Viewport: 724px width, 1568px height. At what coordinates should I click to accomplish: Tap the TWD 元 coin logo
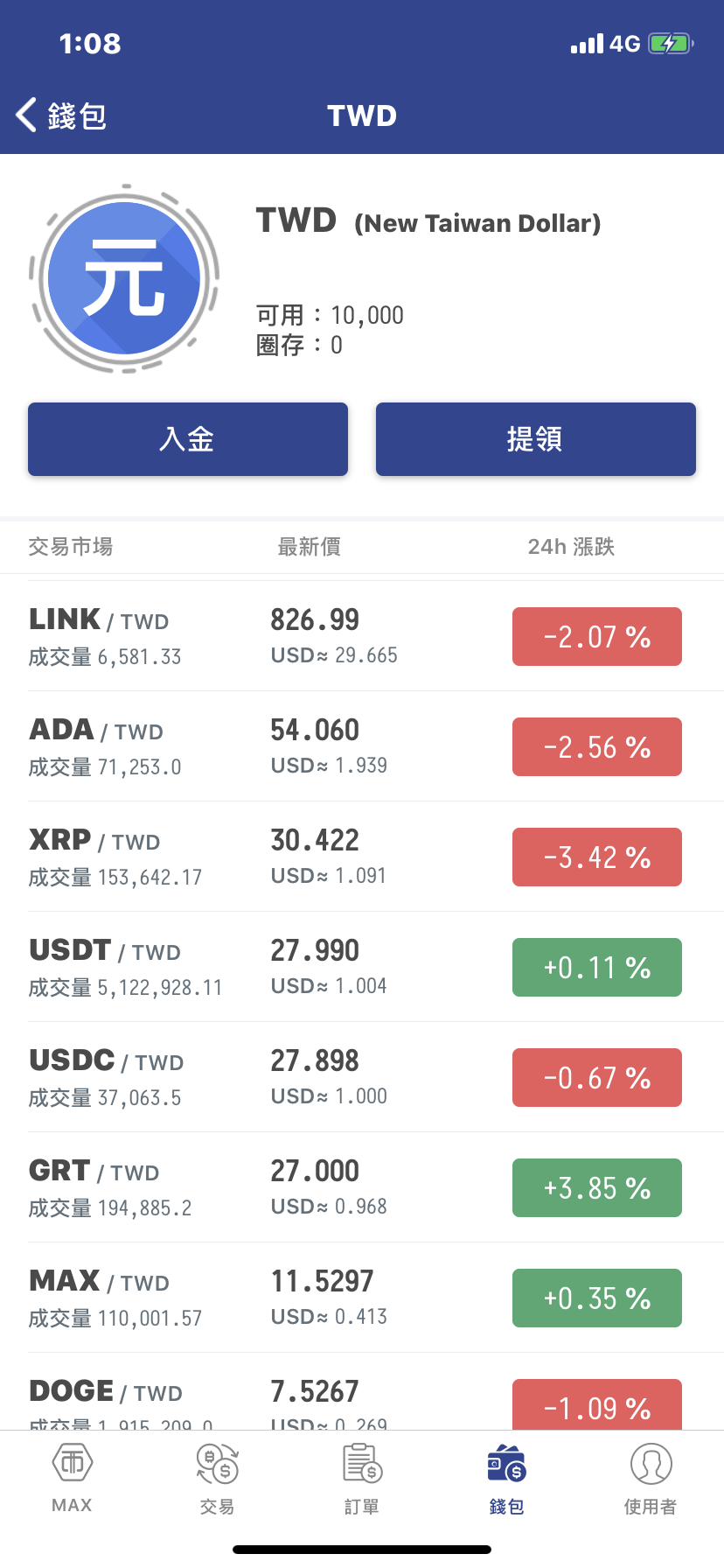pos(124,279)
